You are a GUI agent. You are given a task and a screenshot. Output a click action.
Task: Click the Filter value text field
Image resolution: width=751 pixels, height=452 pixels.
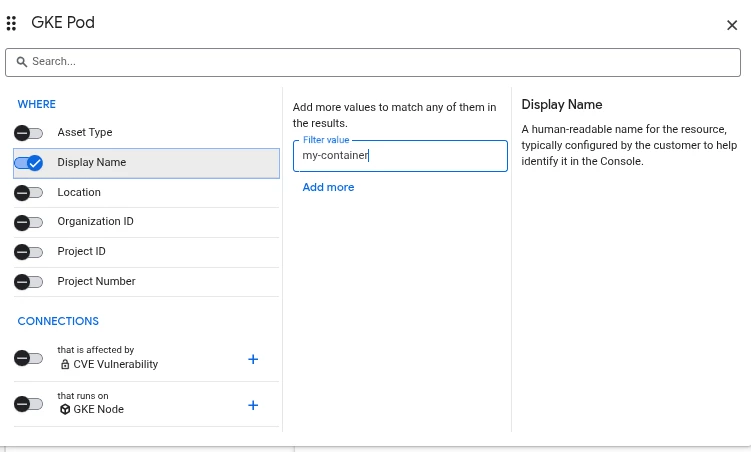pos(400,156)
